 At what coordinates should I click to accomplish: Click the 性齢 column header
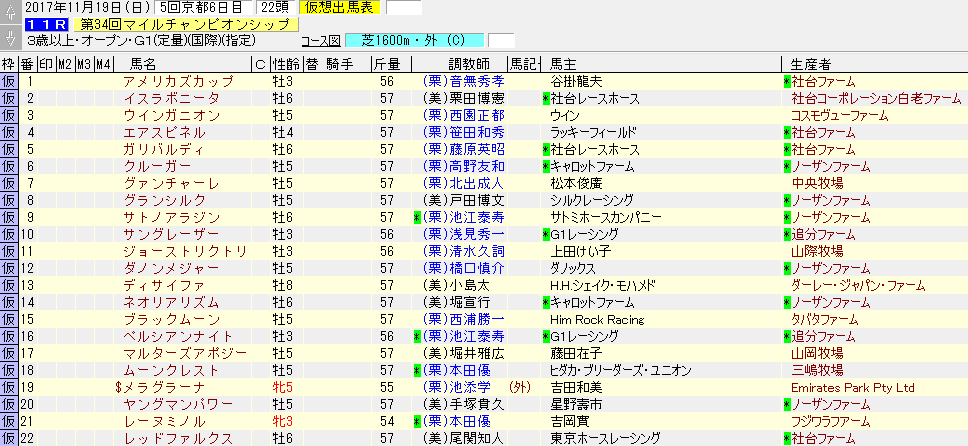pyautogui.click(x=287, y=64)
